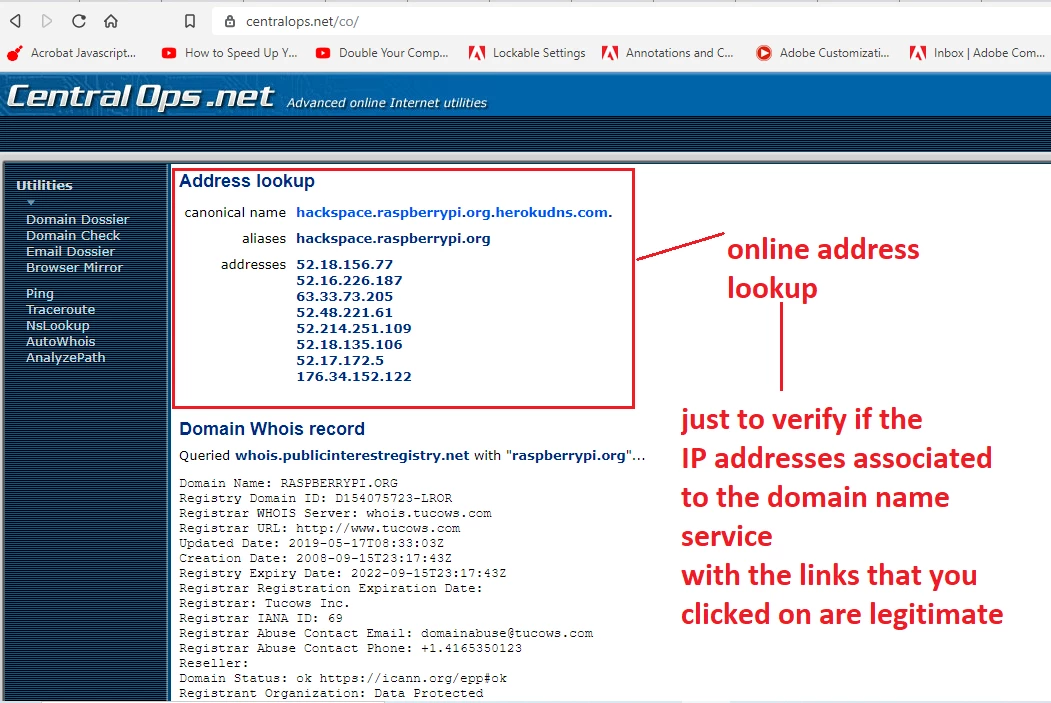Image resolution: width=1051 pixels, height=703 pixels.
Task: Click the browser back arrow
Action: 15,21
